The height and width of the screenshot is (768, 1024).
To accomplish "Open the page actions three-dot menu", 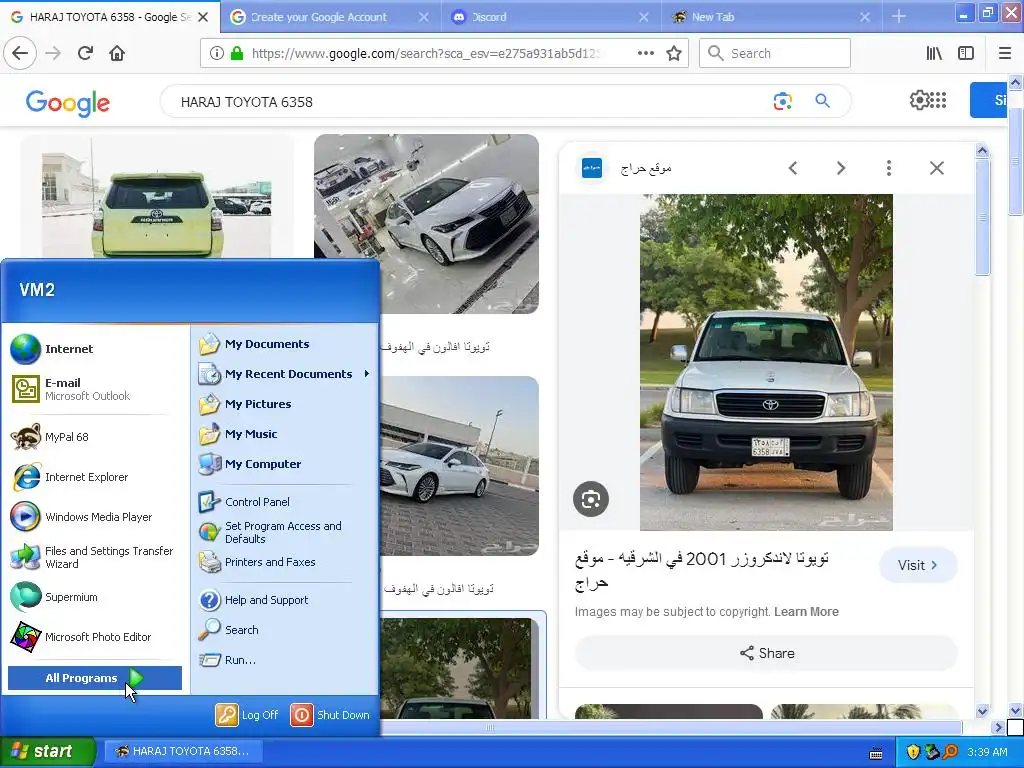I will click(645, 53).
